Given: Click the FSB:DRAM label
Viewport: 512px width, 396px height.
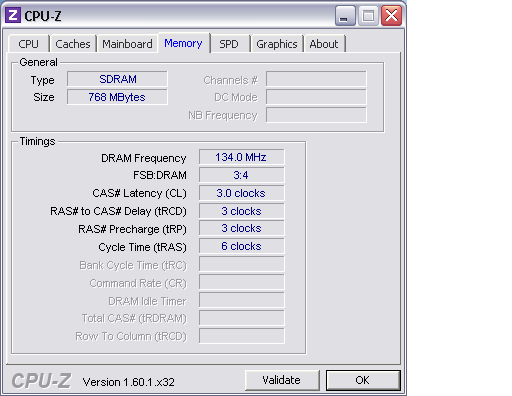Looking at the screenshot, I should point(160,175).
